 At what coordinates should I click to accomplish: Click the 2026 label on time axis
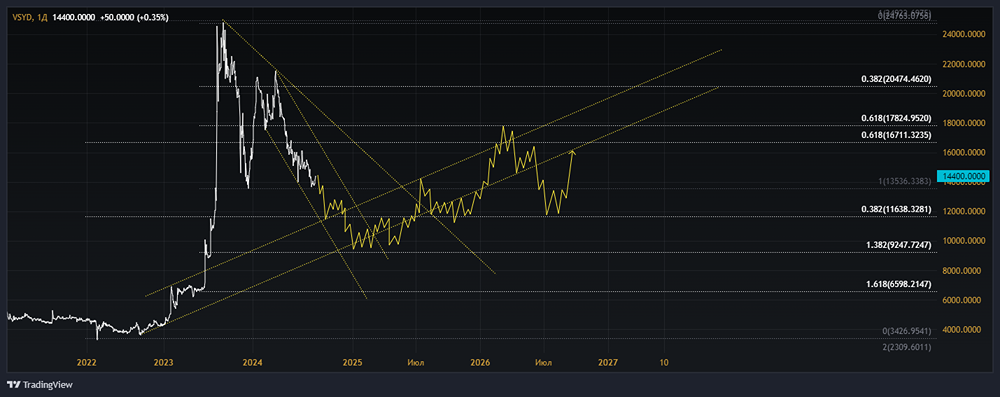[x=480, y=362]
